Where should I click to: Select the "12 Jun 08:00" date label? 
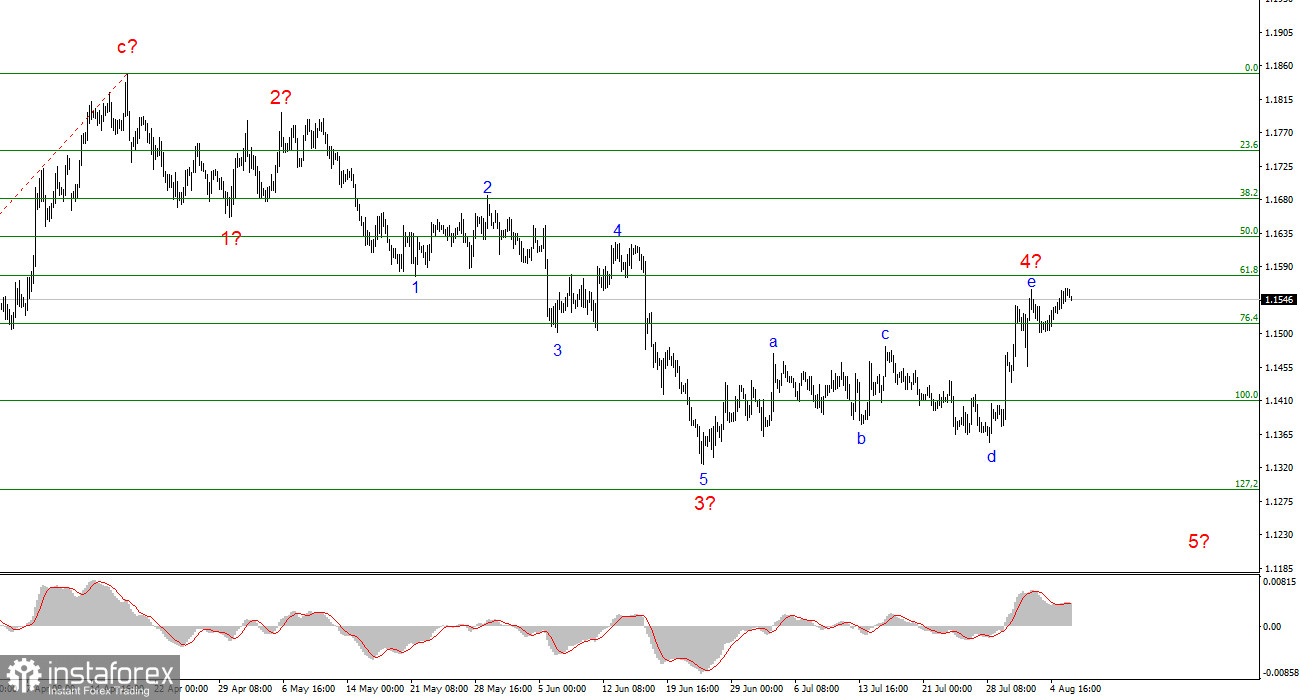tap(630, 688)
